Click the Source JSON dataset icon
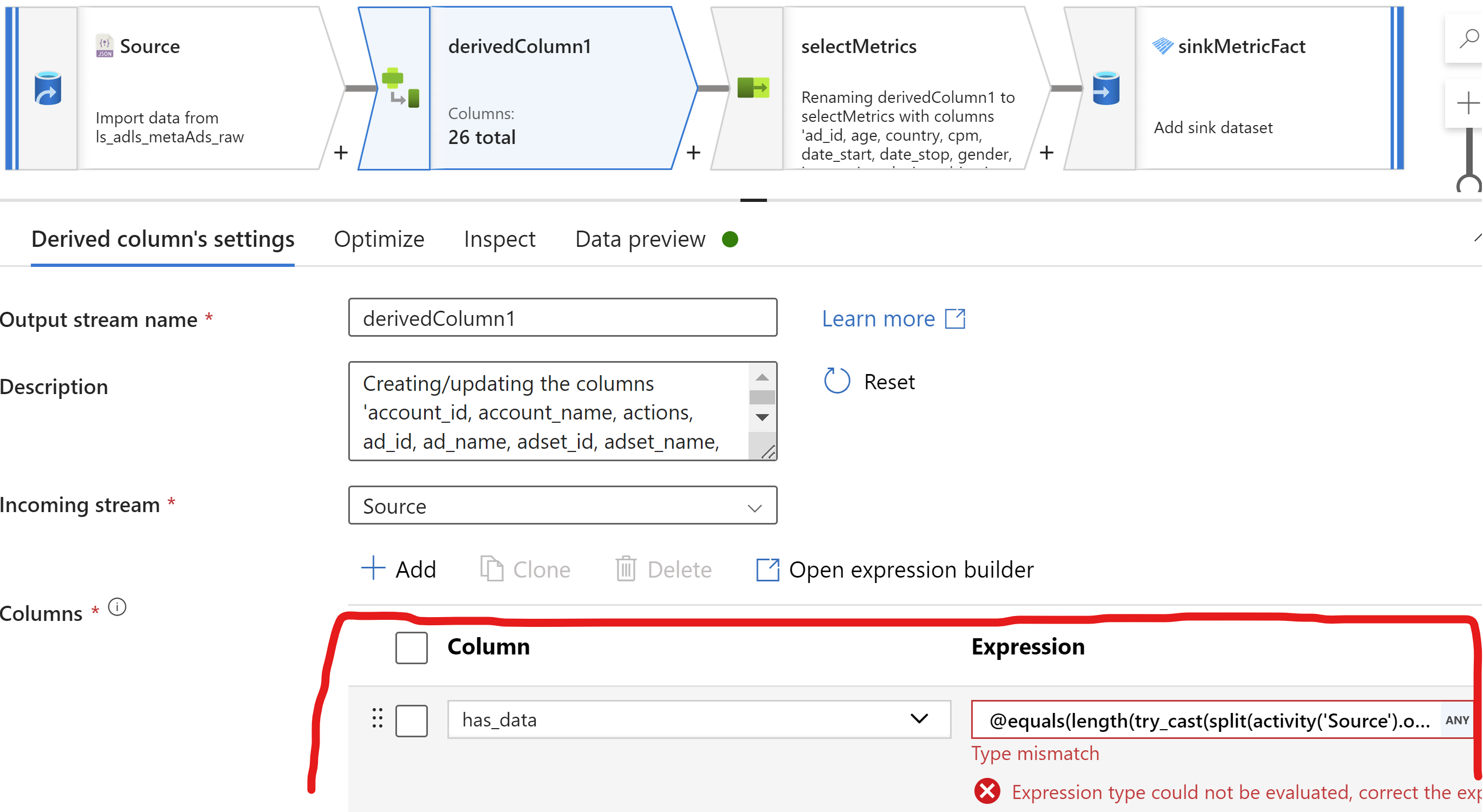1483x812 pixels. [x=103, y=45]
